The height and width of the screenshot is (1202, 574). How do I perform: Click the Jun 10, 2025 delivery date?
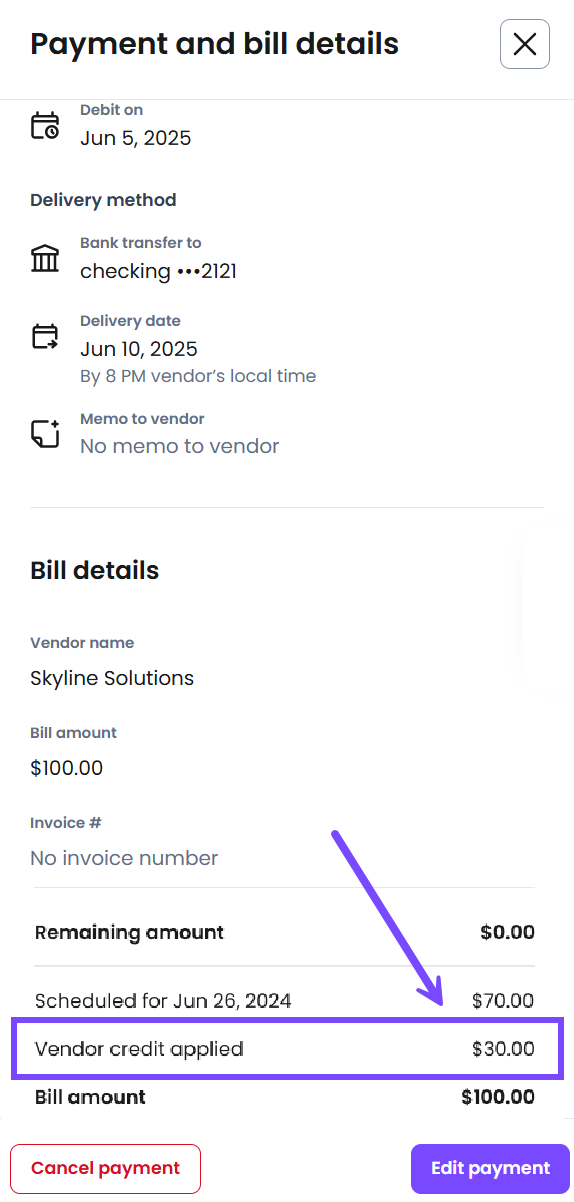(139, 349)
